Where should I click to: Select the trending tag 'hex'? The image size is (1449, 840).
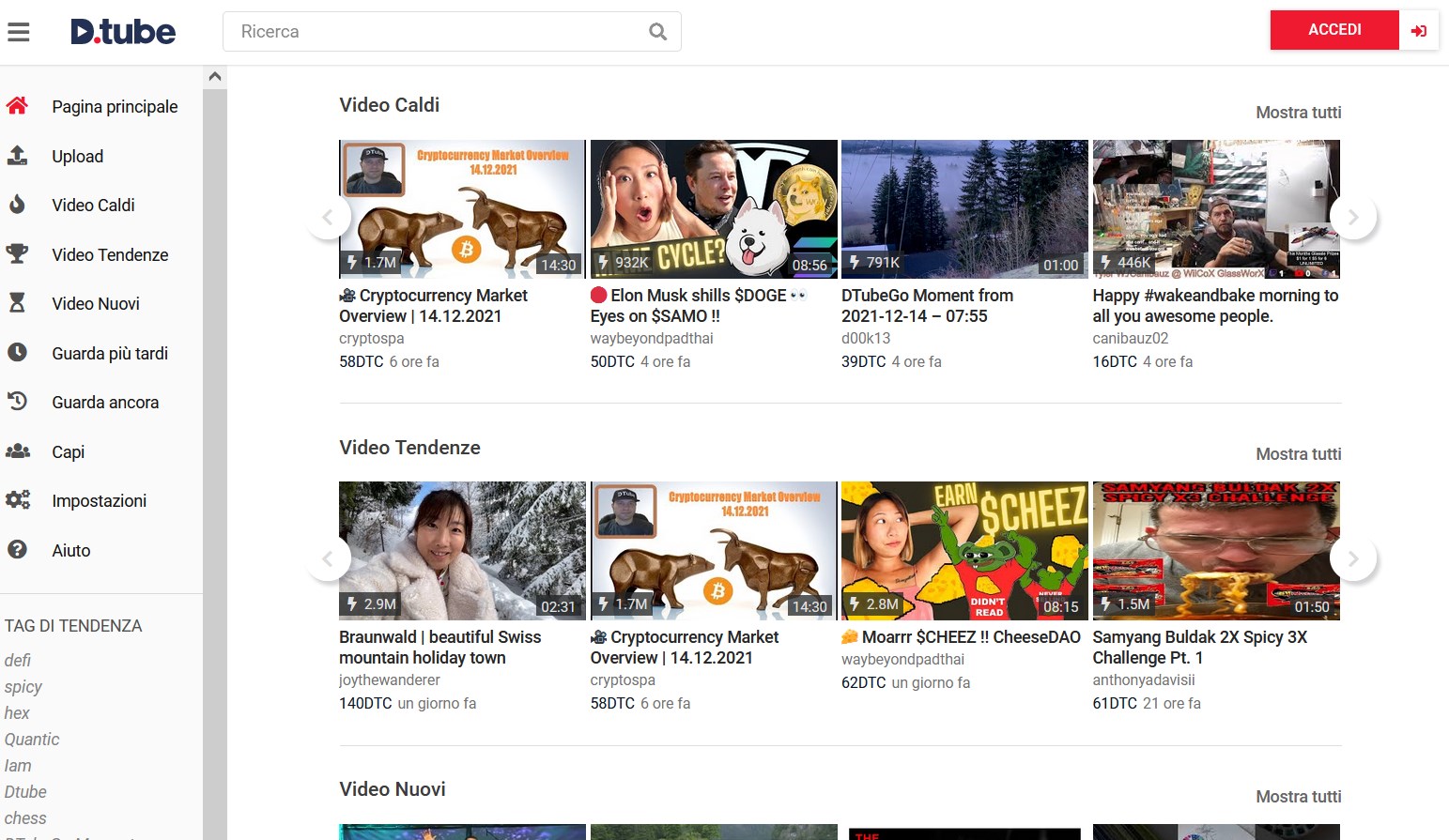click(x=17, y=713)
